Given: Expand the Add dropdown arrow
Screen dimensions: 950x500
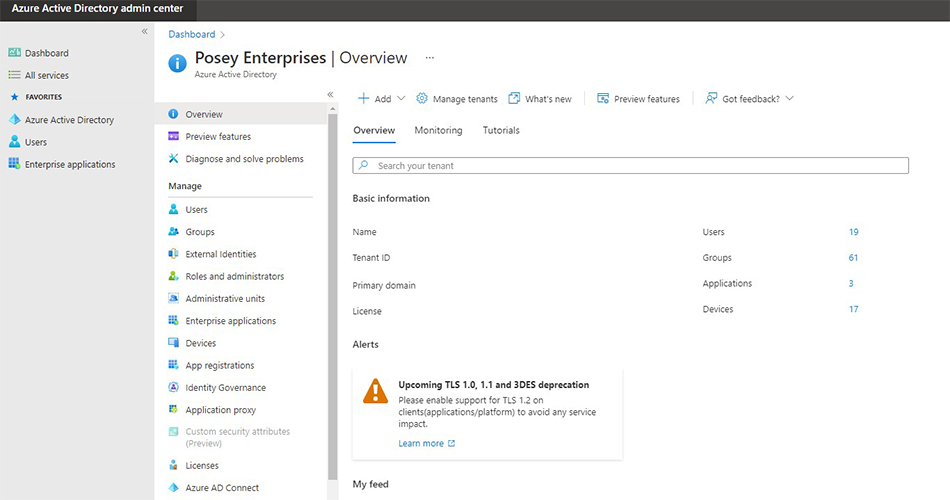Looking at the screenshot, I should (x=401, y=98).
